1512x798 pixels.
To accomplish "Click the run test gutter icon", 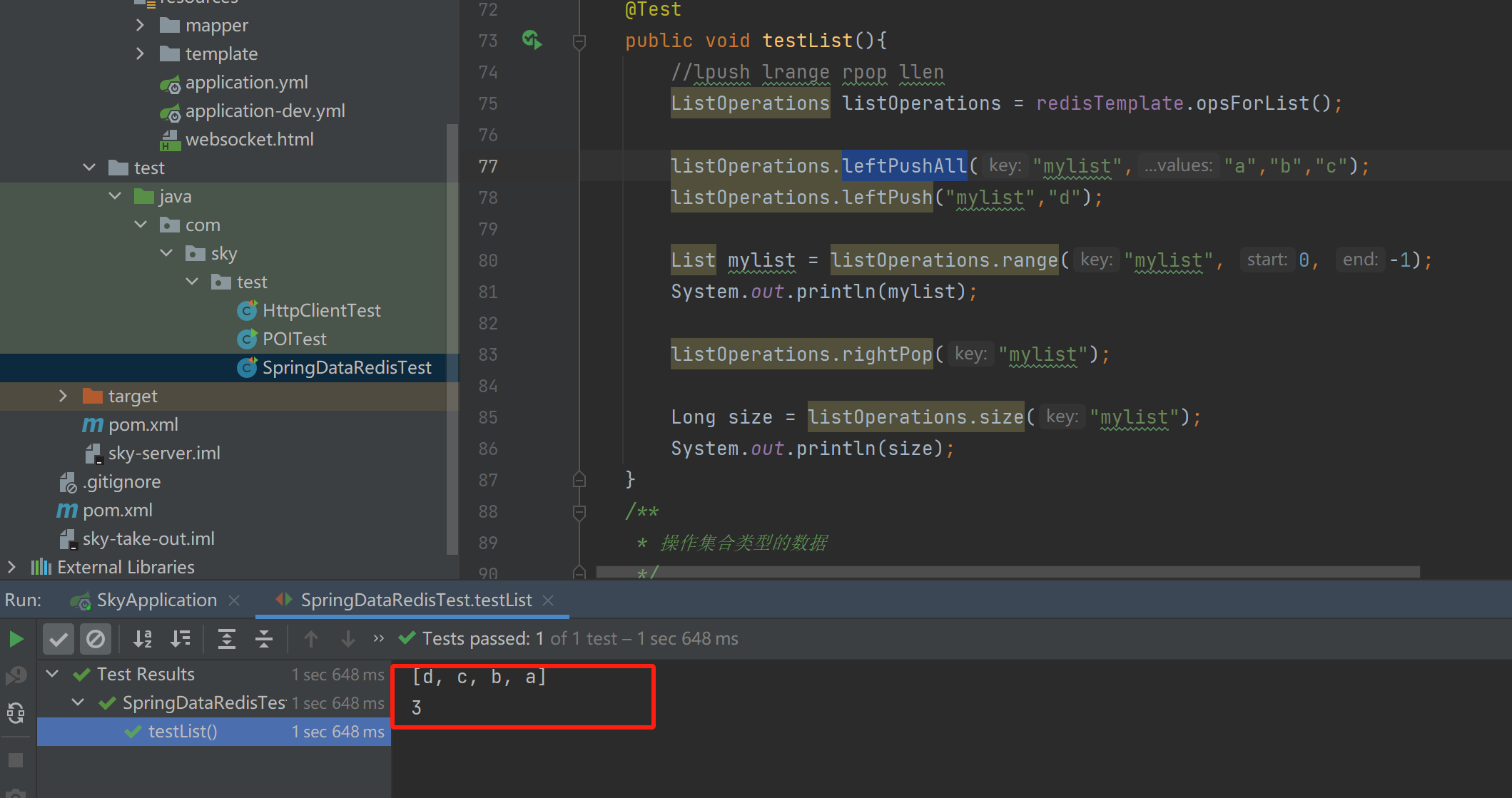I will tap(532, 40).
